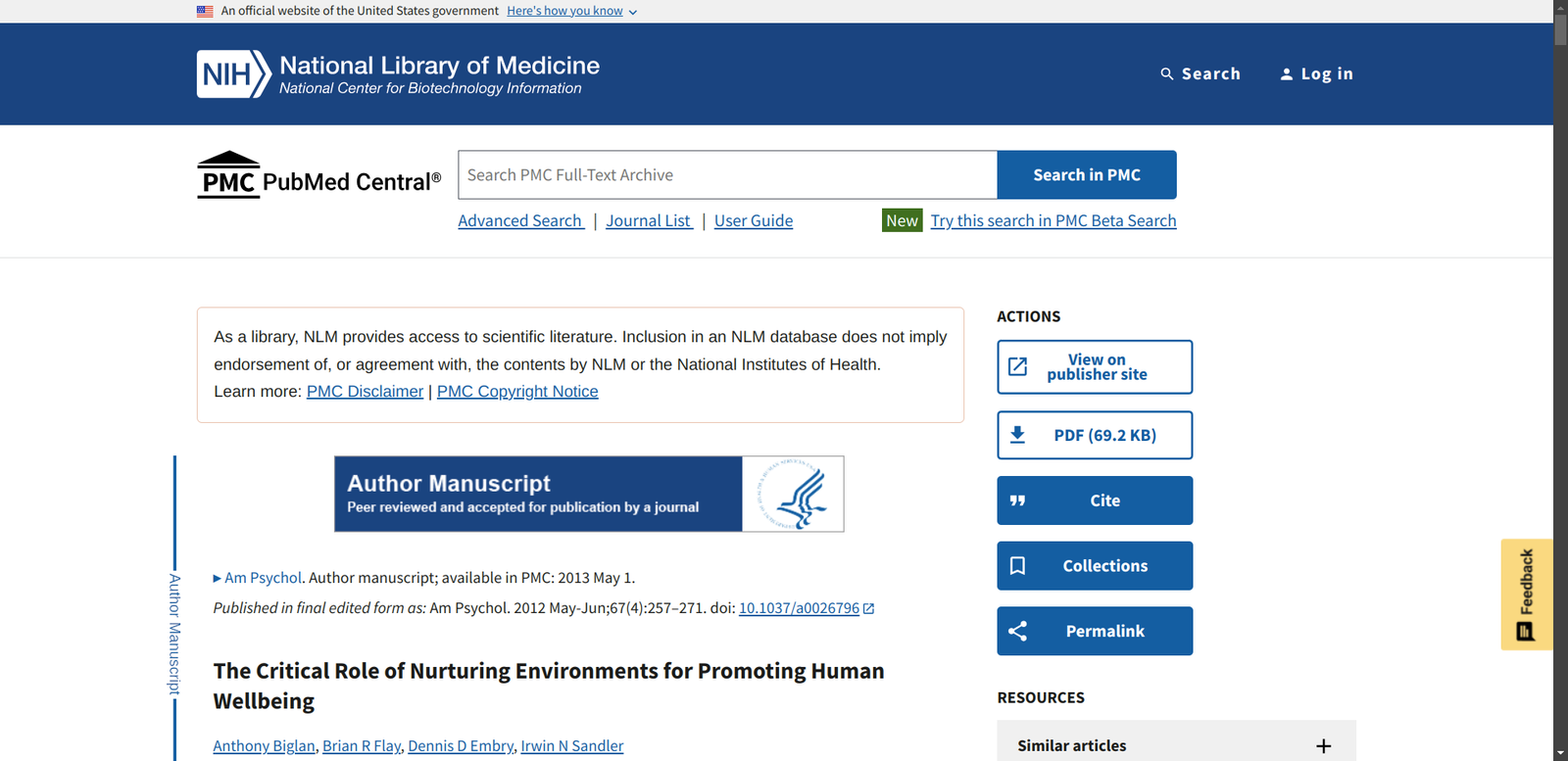Click the external link icon beside DOI
Image resolution: width=1568 pixels, height=761 pixels.
(x=869, y=609)
